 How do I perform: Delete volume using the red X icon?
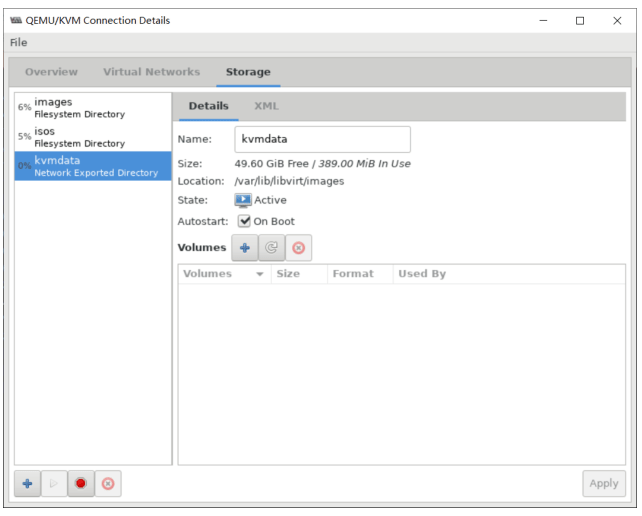298,248
